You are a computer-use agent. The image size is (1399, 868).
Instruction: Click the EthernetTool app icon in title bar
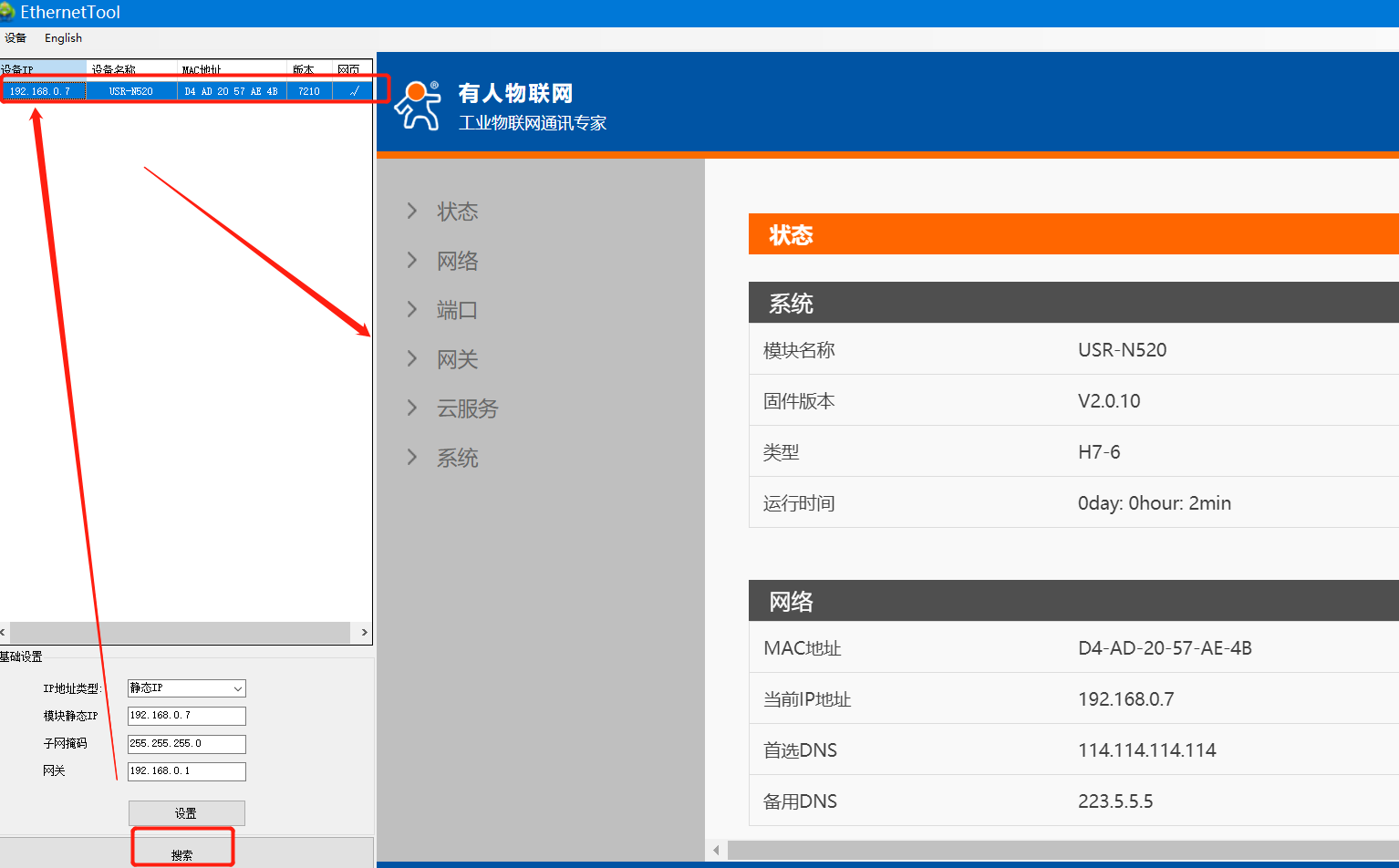tap(7, 12)
